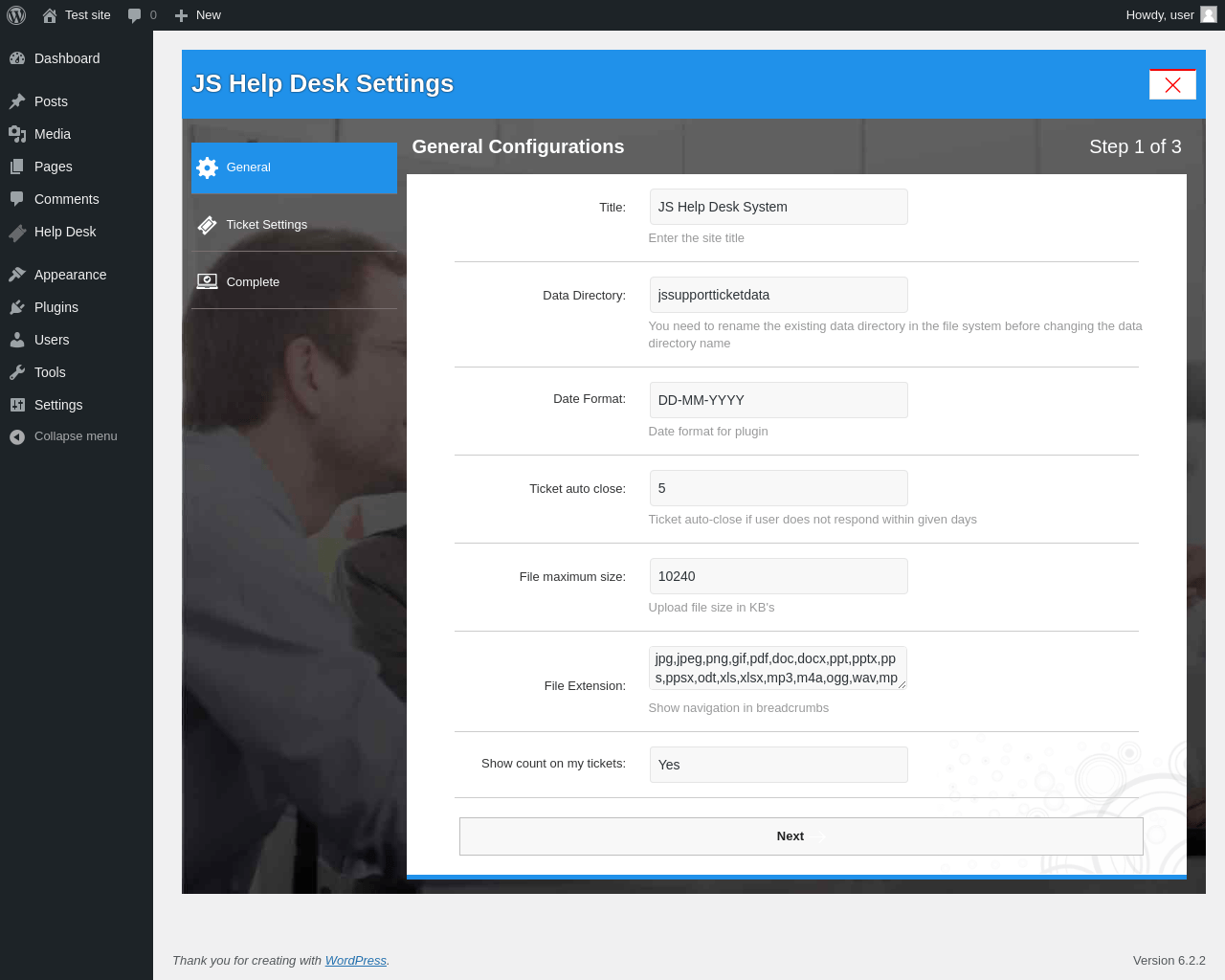Select the Complete wizard step

click(x=294, y=282)
